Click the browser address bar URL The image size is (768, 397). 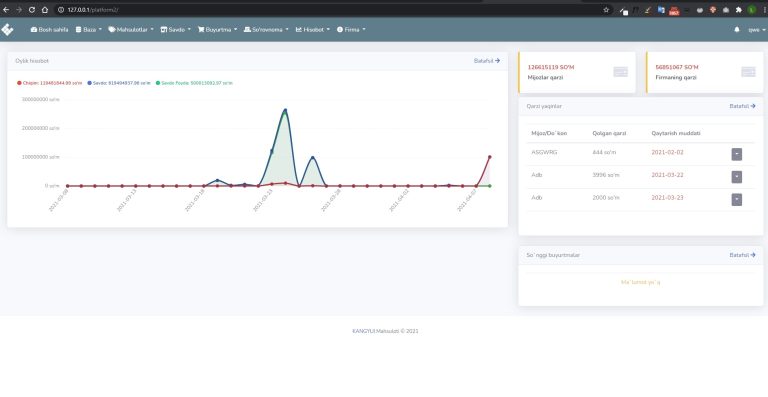[93, 10]
